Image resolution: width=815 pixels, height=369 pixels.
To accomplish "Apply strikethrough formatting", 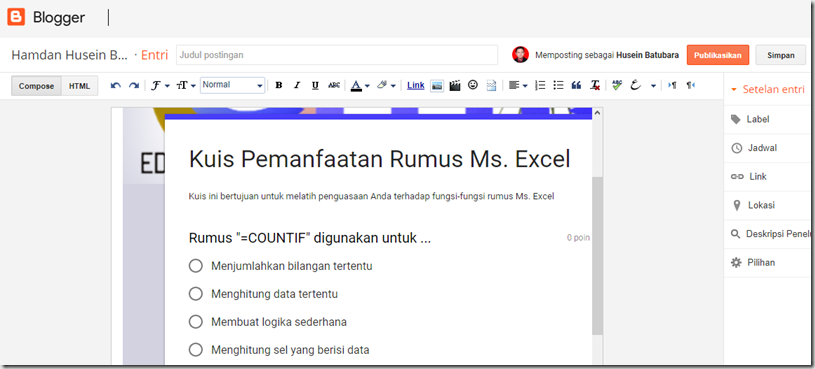I will coord(334,86).
